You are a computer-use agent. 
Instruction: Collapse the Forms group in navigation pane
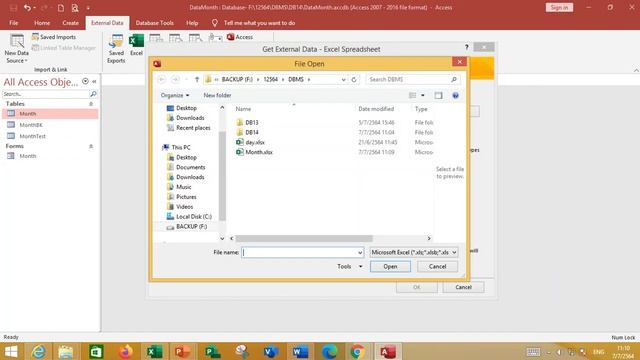point(91,146)
